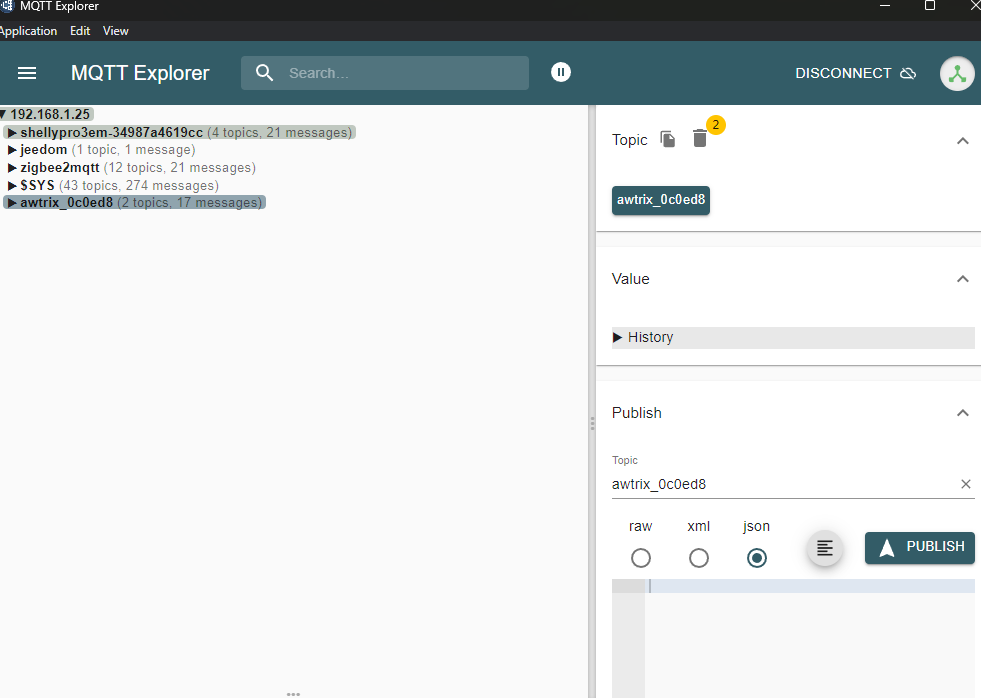The width and height of the screenshot is (981, 698).
Task: Clear the publish topic field
Action: pos(965,484)
